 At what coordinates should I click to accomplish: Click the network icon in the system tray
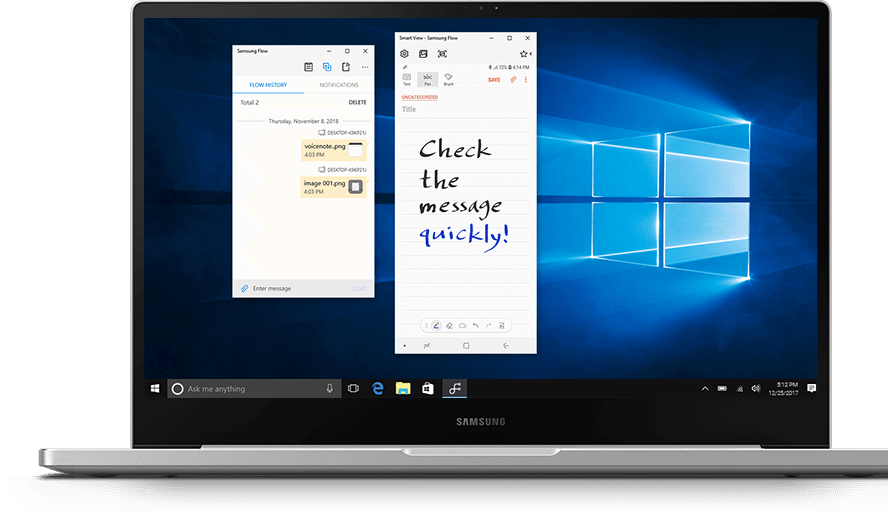point(740,388)
